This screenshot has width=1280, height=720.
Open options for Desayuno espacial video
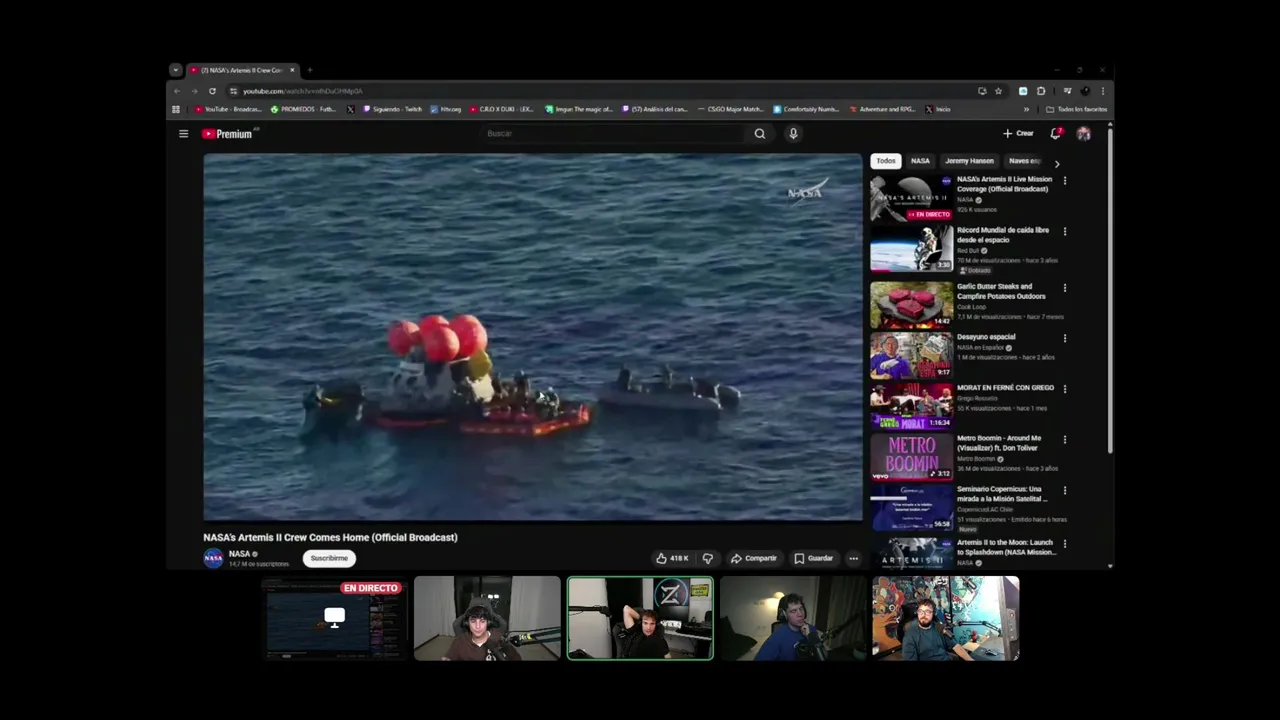pos(1064,338)
